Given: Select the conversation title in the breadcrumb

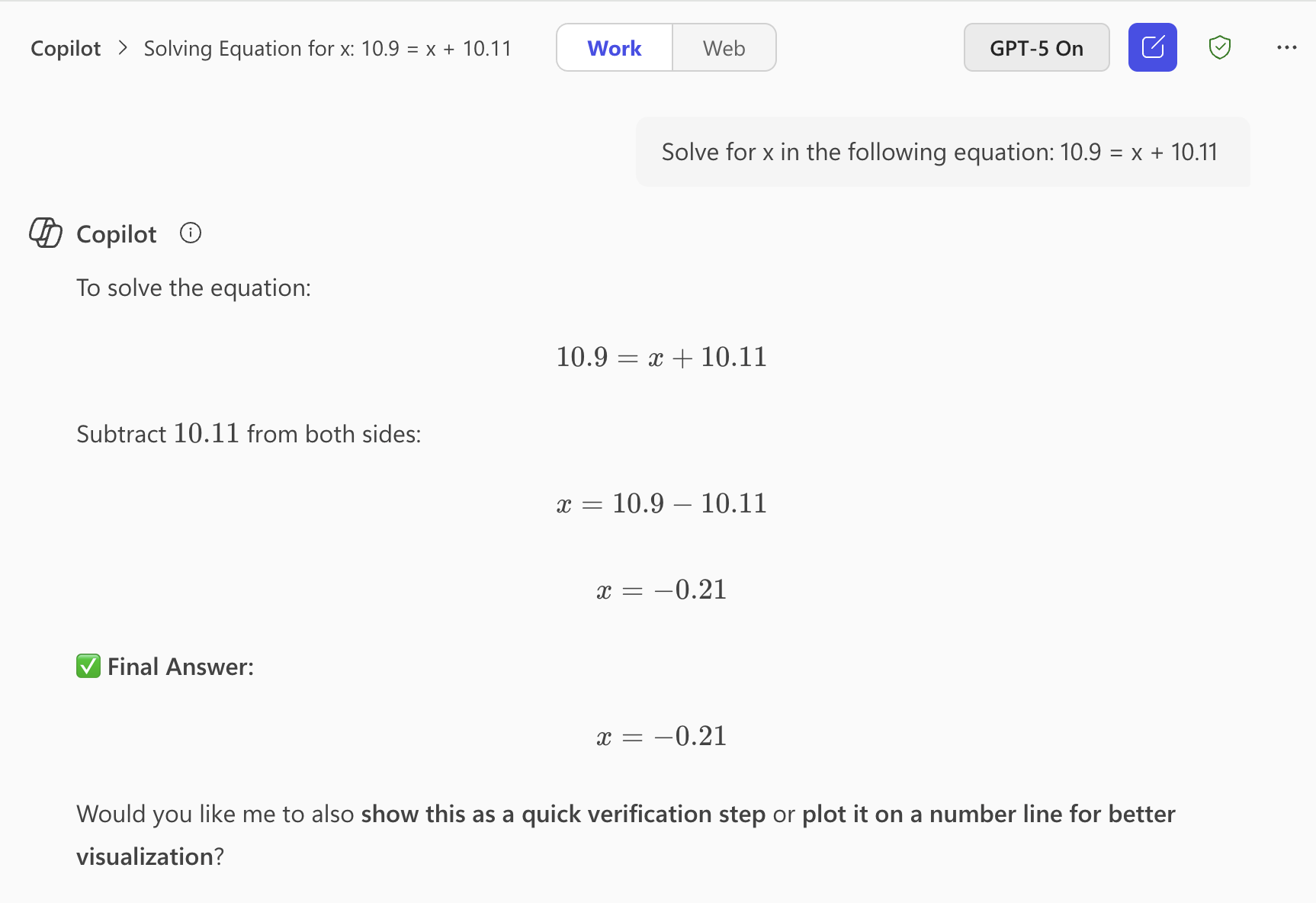Looking at the screenshot, I should click(x=327, y=48).
